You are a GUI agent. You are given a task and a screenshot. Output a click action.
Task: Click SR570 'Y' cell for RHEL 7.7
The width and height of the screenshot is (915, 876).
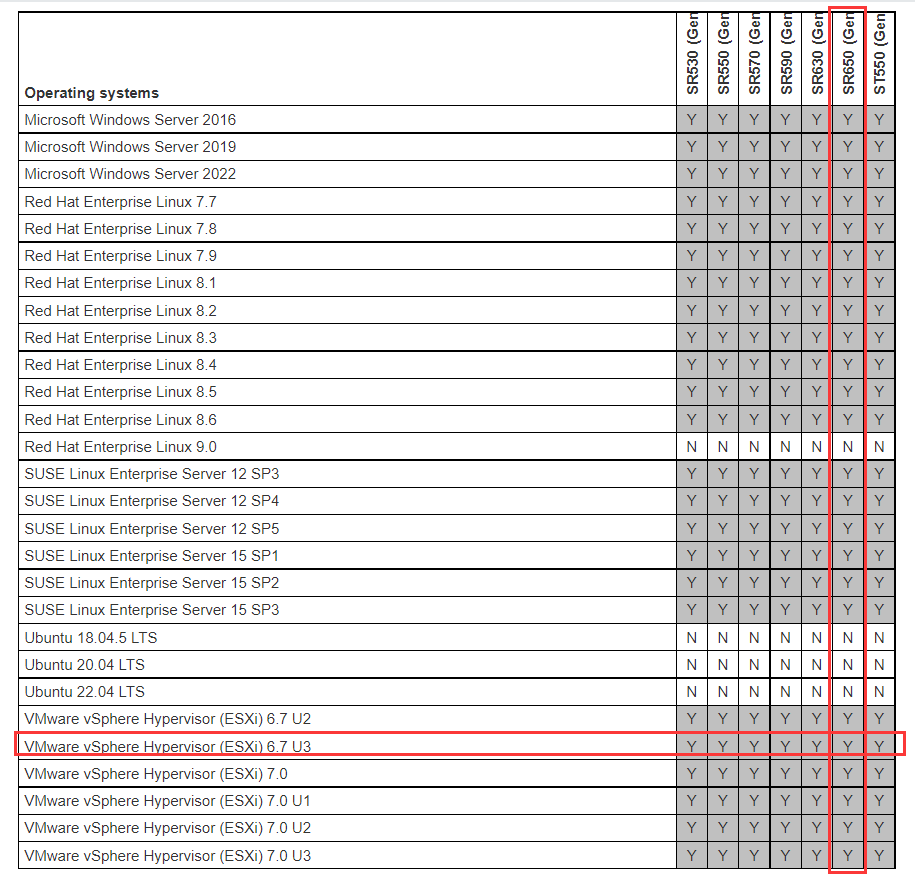[755, 201]
